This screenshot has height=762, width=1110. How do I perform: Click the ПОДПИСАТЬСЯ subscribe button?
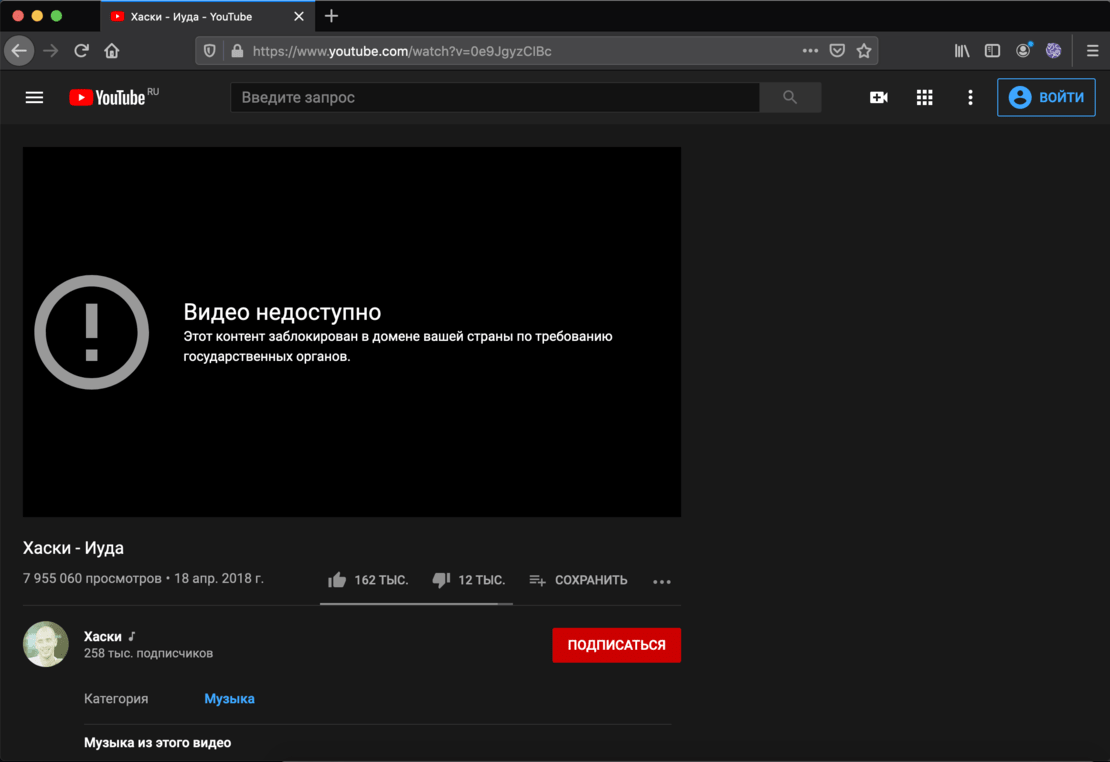pyautogui.click(x=617, y=645)
